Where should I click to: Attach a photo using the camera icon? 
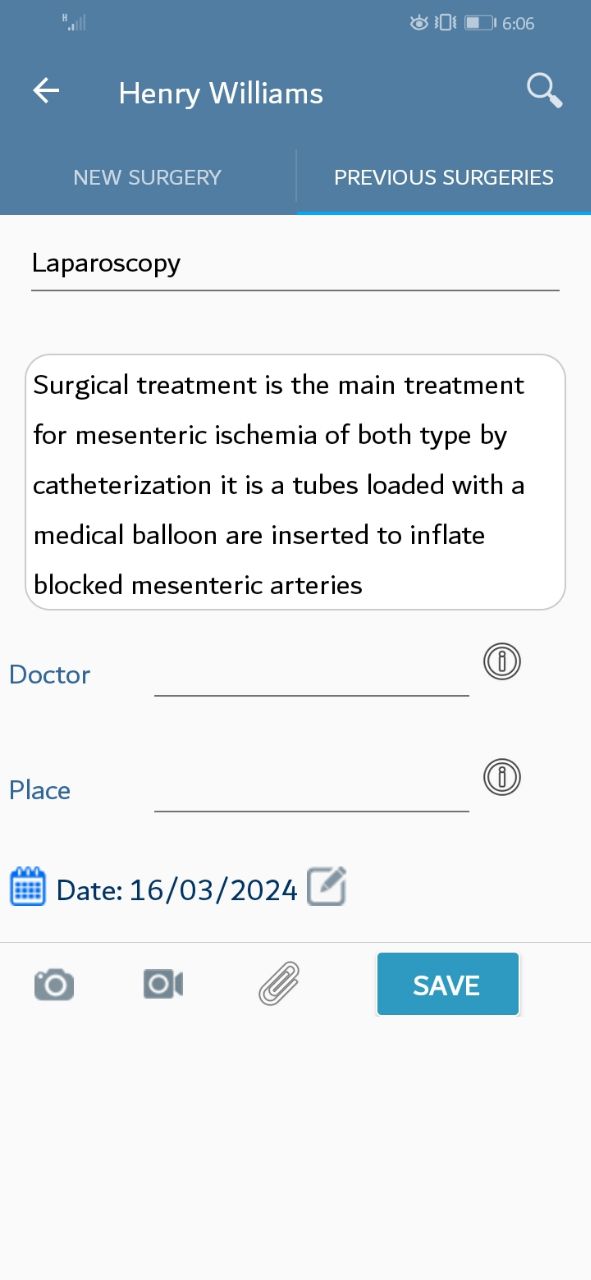tap(54, 985)
